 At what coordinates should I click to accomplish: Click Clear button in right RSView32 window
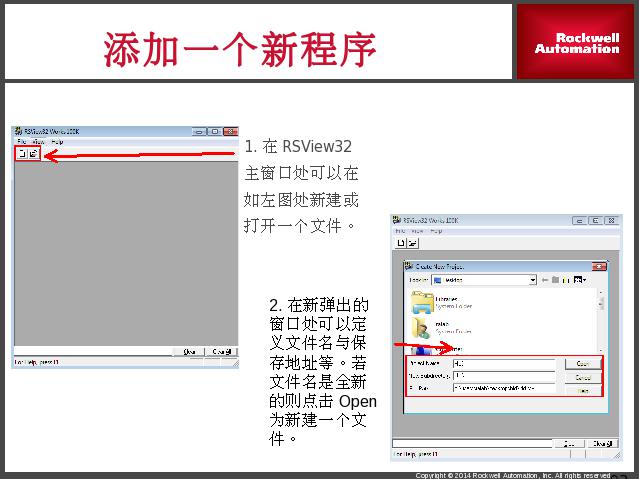pyautogui.click(x=569, y=444)
